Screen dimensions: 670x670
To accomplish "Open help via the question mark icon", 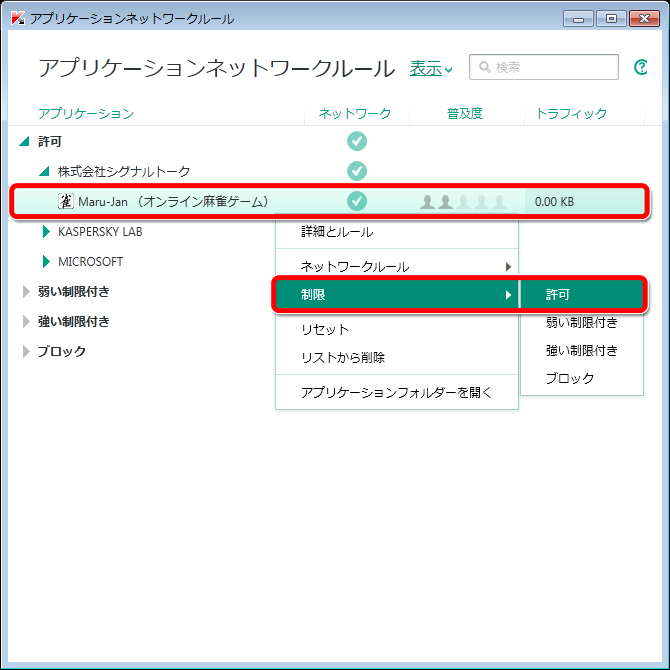I will coord(641,67).
